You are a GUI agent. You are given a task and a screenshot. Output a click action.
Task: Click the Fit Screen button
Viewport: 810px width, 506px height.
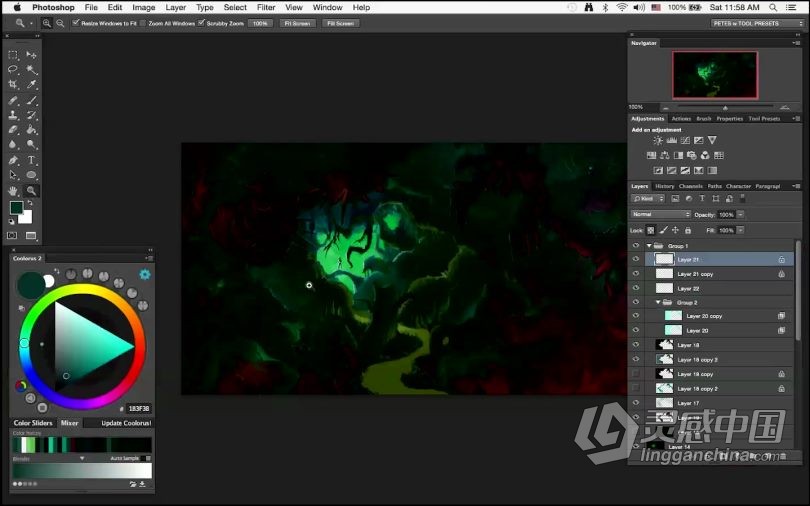coord(298,23)
